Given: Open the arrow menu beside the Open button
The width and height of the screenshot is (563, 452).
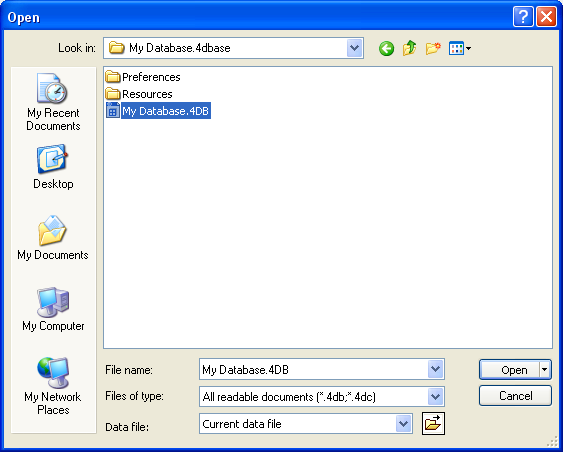Looking at the screenshot, I should 545,369.
